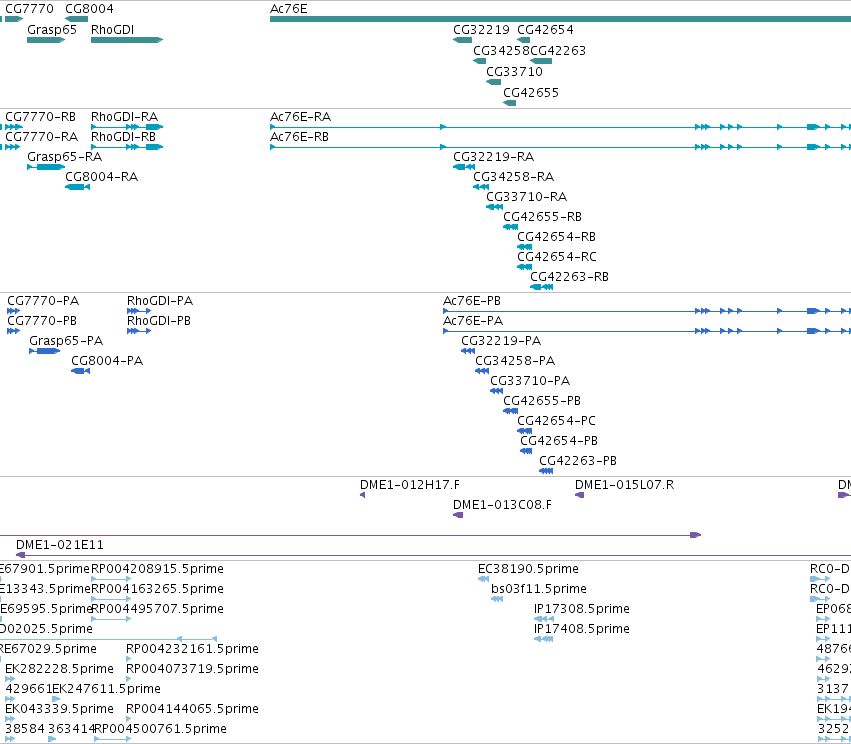Select the Ac76E gene bar
The width and height of the screenshot is (851, 744).
tap(560, 19)
